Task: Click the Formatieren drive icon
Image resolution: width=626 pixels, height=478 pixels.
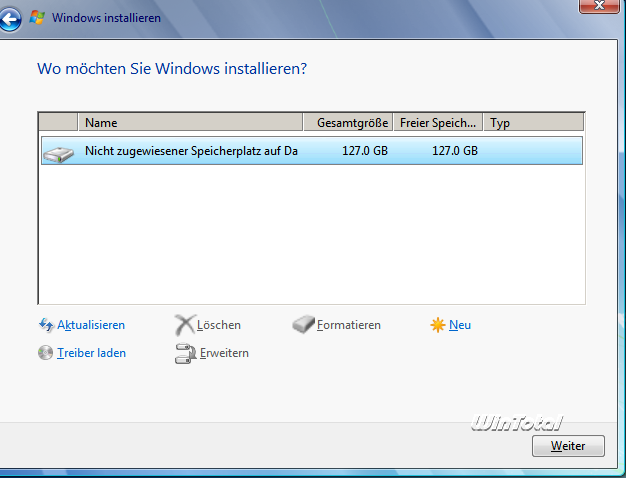Action: tap(303, 325)
